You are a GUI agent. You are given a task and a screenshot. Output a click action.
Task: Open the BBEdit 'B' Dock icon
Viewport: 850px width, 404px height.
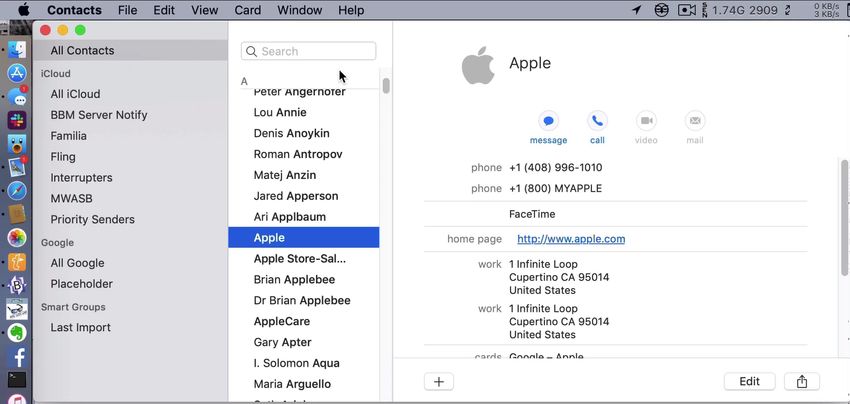pyautogui.click(x=17, y=285)
